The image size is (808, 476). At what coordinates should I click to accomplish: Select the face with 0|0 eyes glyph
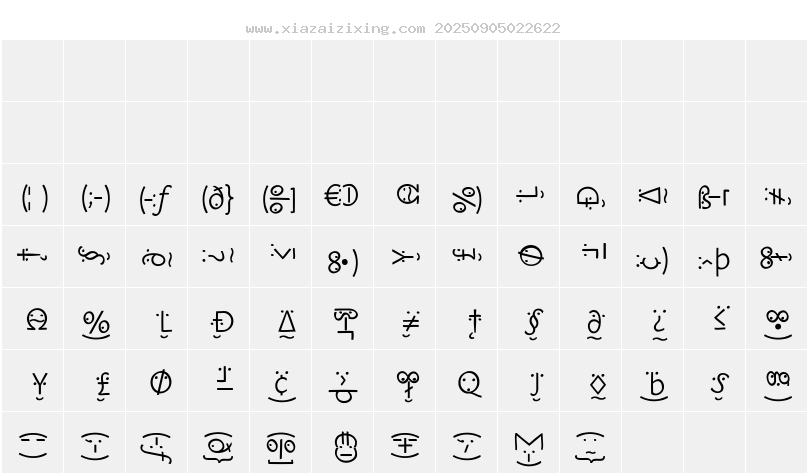281,447
